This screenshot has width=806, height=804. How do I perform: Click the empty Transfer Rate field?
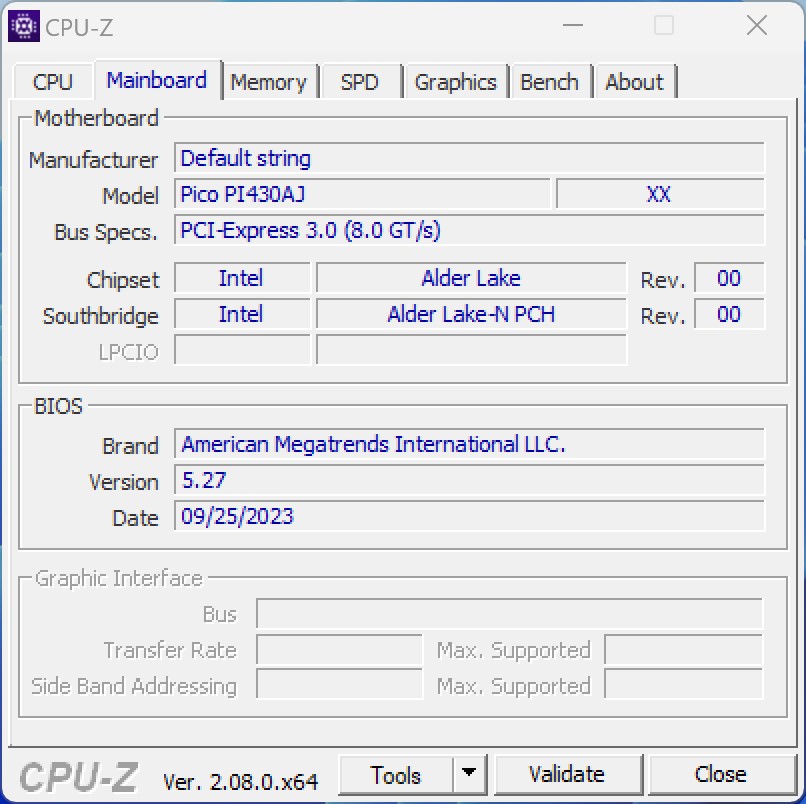pyautogui.click(x=339, y=649)
